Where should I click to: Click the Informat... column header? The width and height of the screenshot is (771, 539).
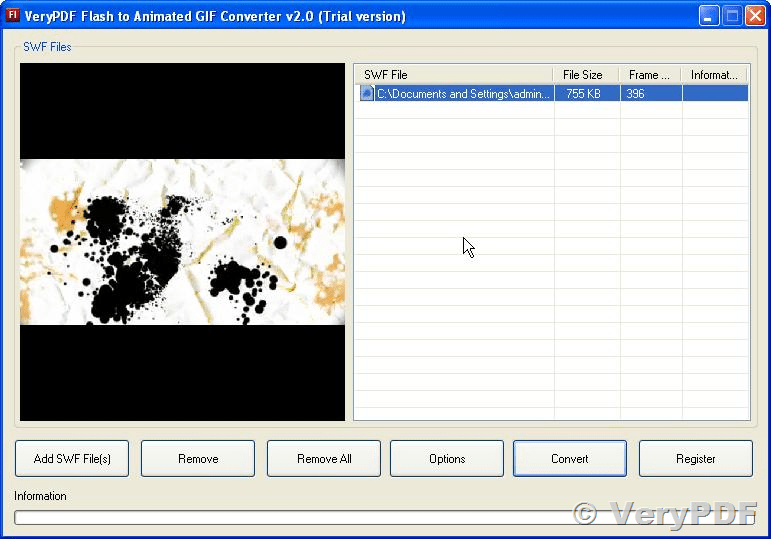pos(713,75)
